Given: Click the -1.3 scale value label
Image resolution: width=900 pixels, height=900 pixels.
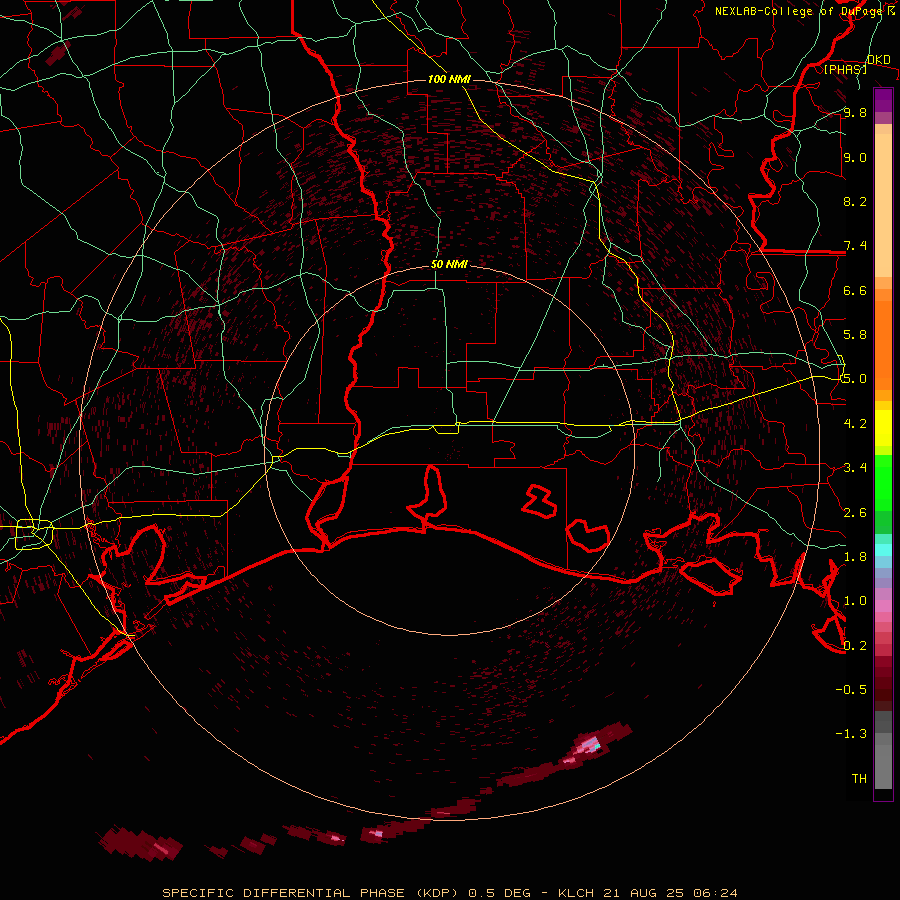Looking at the screenshot, I should [851, 734].
